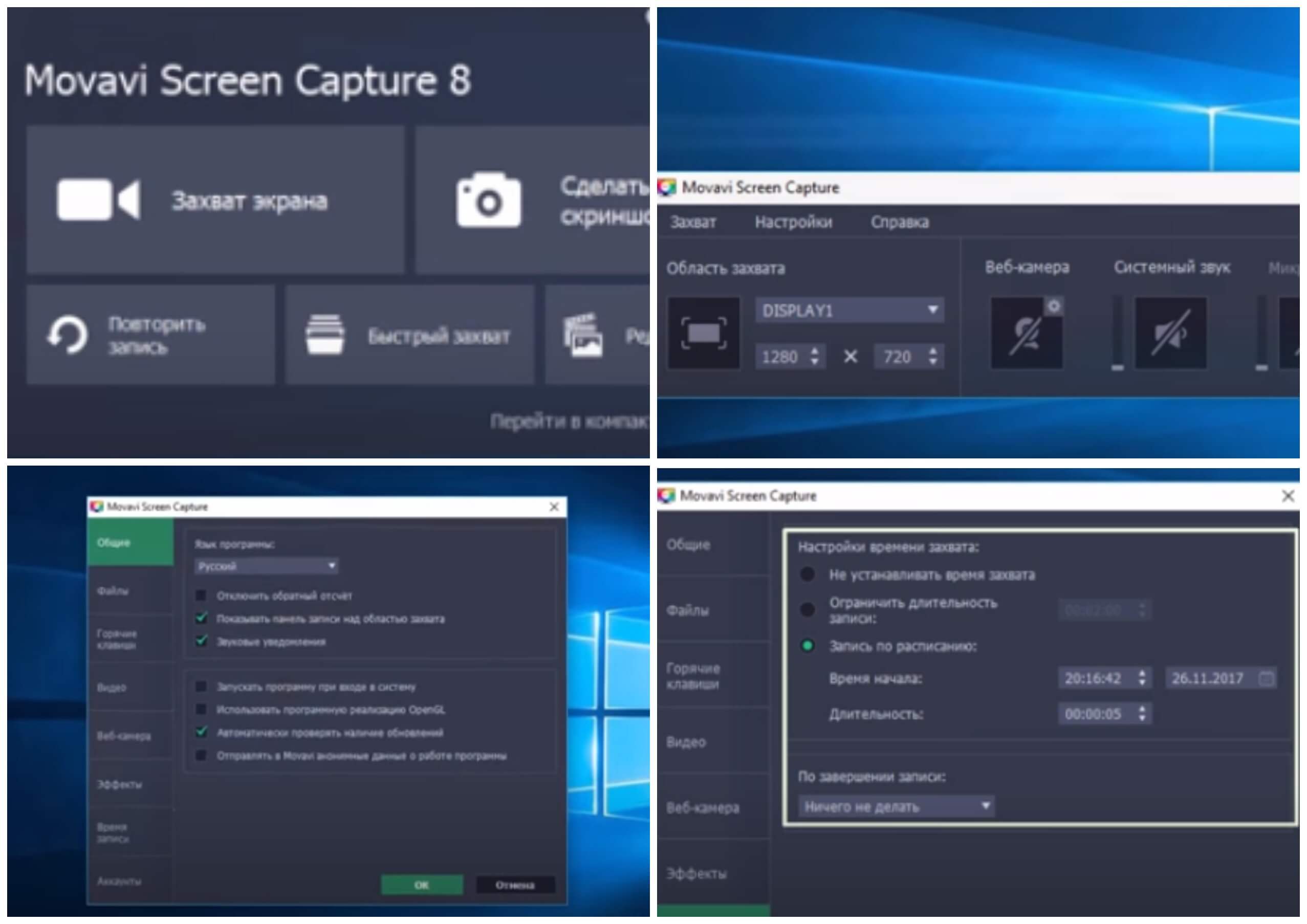Open Веб-камера tab in the dialog with OK button
1307x924 pixels.
pyautogui.click(x=130, y=736)
